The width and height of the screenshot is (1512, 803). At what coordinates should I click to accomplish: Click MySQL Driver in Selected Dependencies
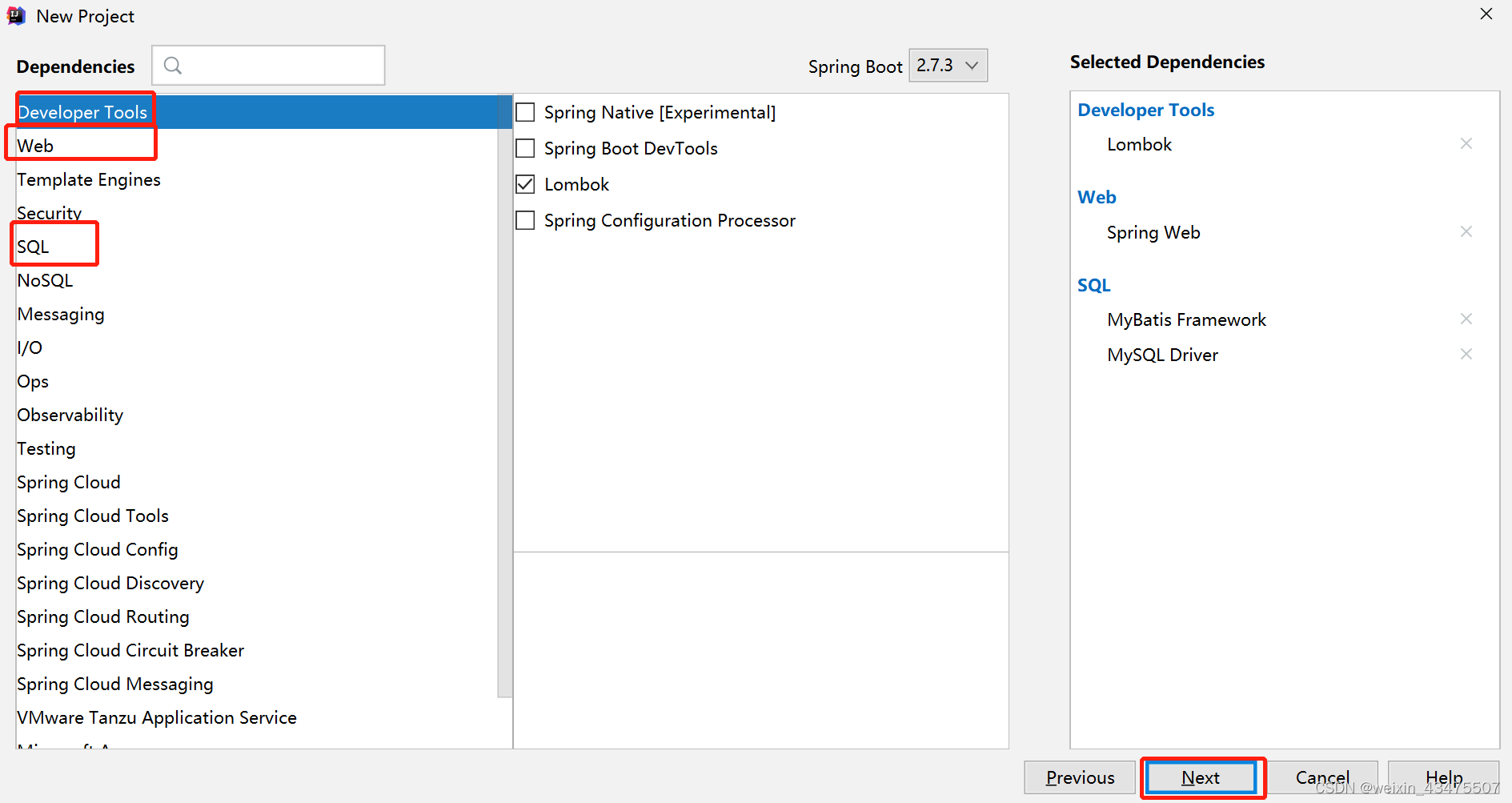click(1162, 355)
